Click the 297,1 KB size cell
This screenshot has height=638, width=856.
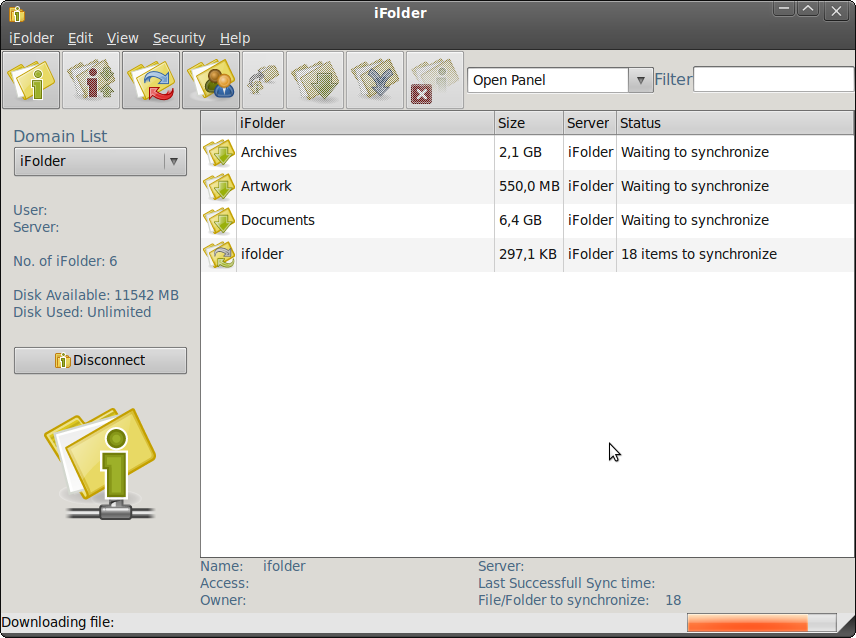click(528, 254)
